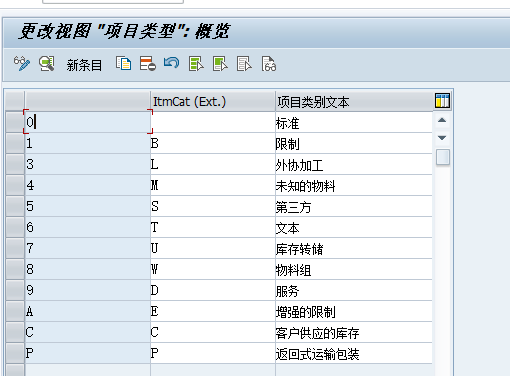Click the text cell 第三方
The width and height of the screenshot is (510, 376).
354,206
